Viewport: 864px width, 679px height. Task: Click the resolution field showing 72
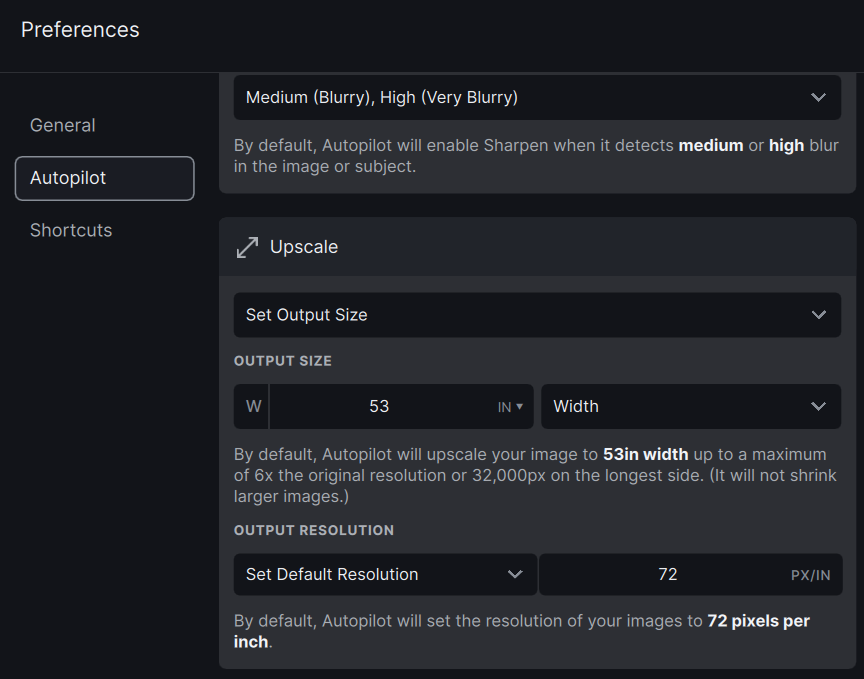(667, 574)
